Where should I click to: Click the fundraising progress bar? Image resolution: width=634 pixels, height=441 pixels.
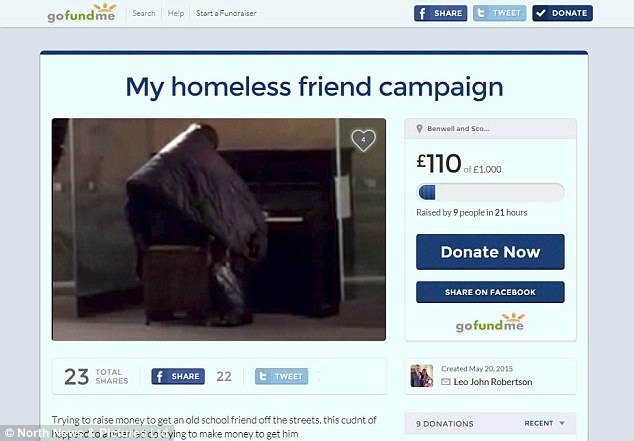(x=490, y=192)
